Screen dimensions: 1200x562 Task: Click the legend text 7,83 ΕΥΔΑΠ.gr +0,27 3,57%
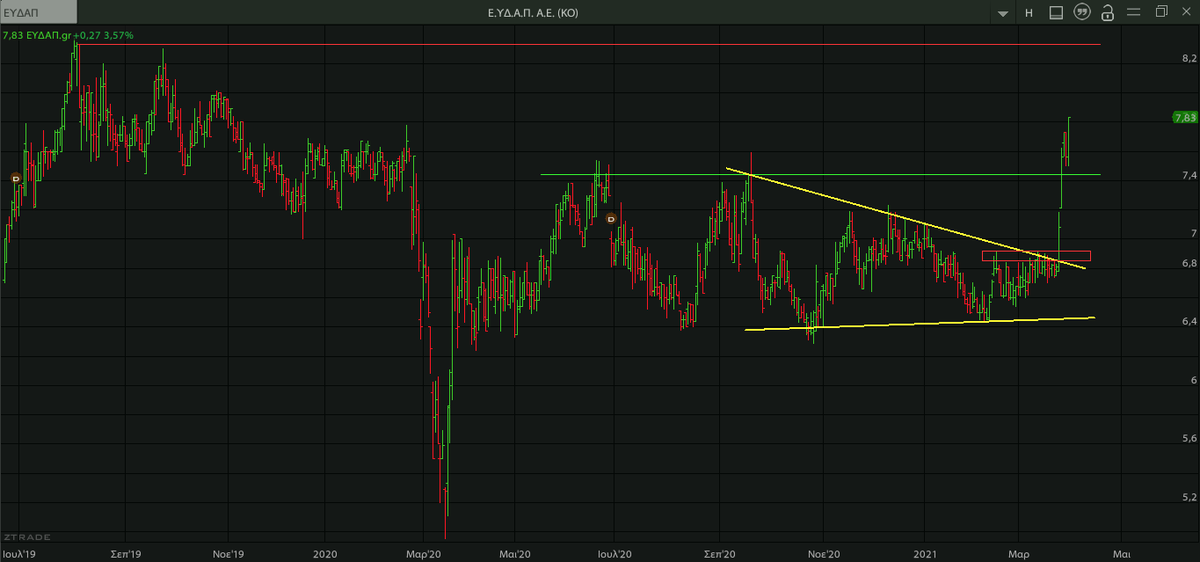pos(69,35)
